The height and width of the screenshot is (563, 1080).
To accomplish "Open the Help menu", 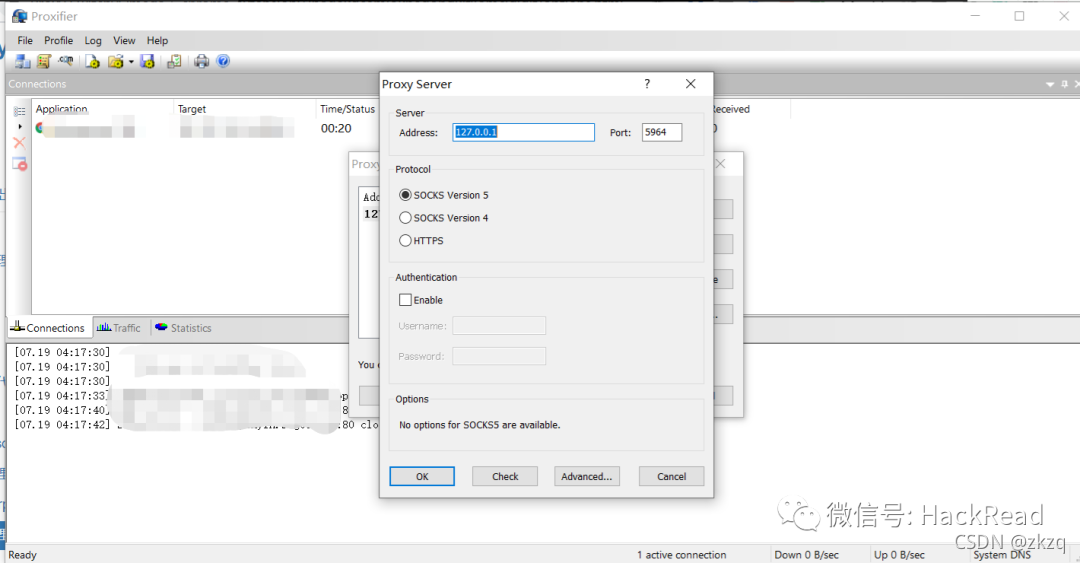I will (157, 41).
